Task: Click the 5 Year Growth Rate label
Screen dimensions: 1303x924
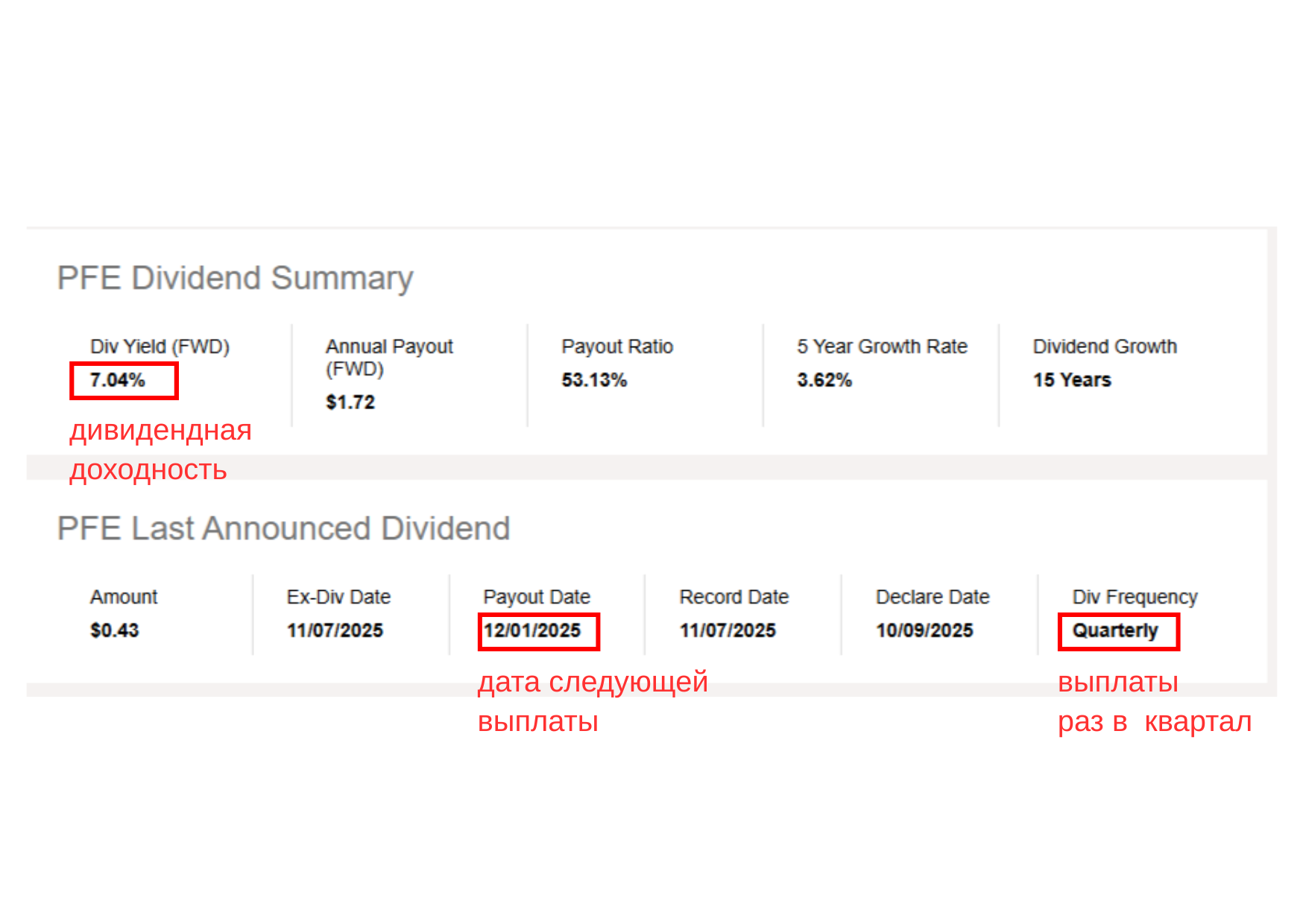Action: 881,346
